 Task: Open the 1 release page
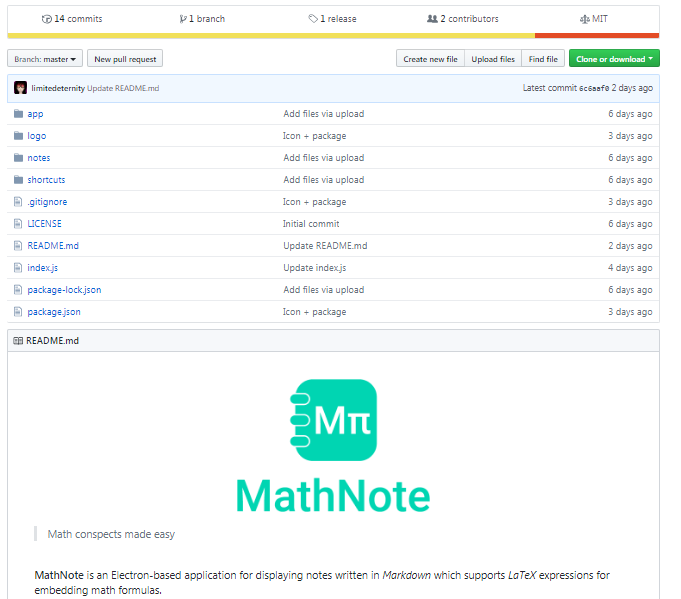[333, 19]
